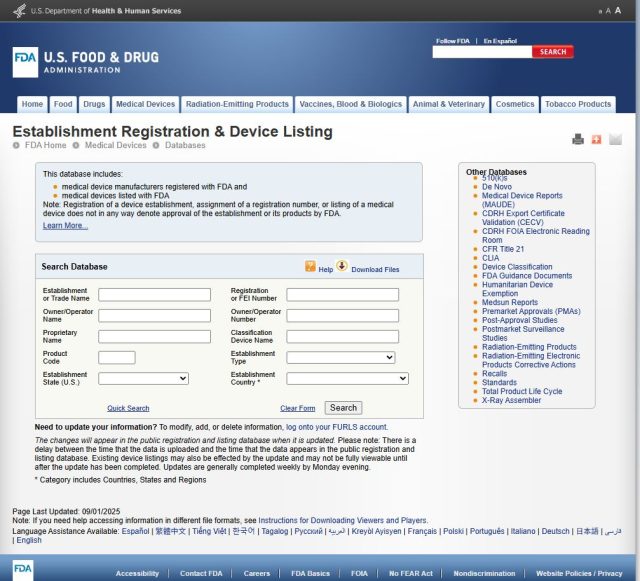Select the Français language link
Image resolution: width=640 pixels, height=581 pixels.
click(x=422, y=531)
